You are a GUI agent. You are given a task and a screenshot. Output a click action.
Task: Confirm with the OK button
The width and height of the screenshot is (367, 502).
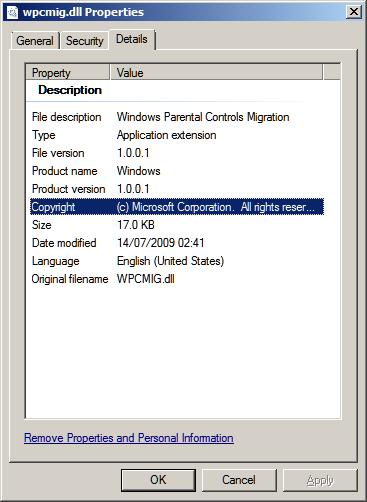[x=158, y=480]
